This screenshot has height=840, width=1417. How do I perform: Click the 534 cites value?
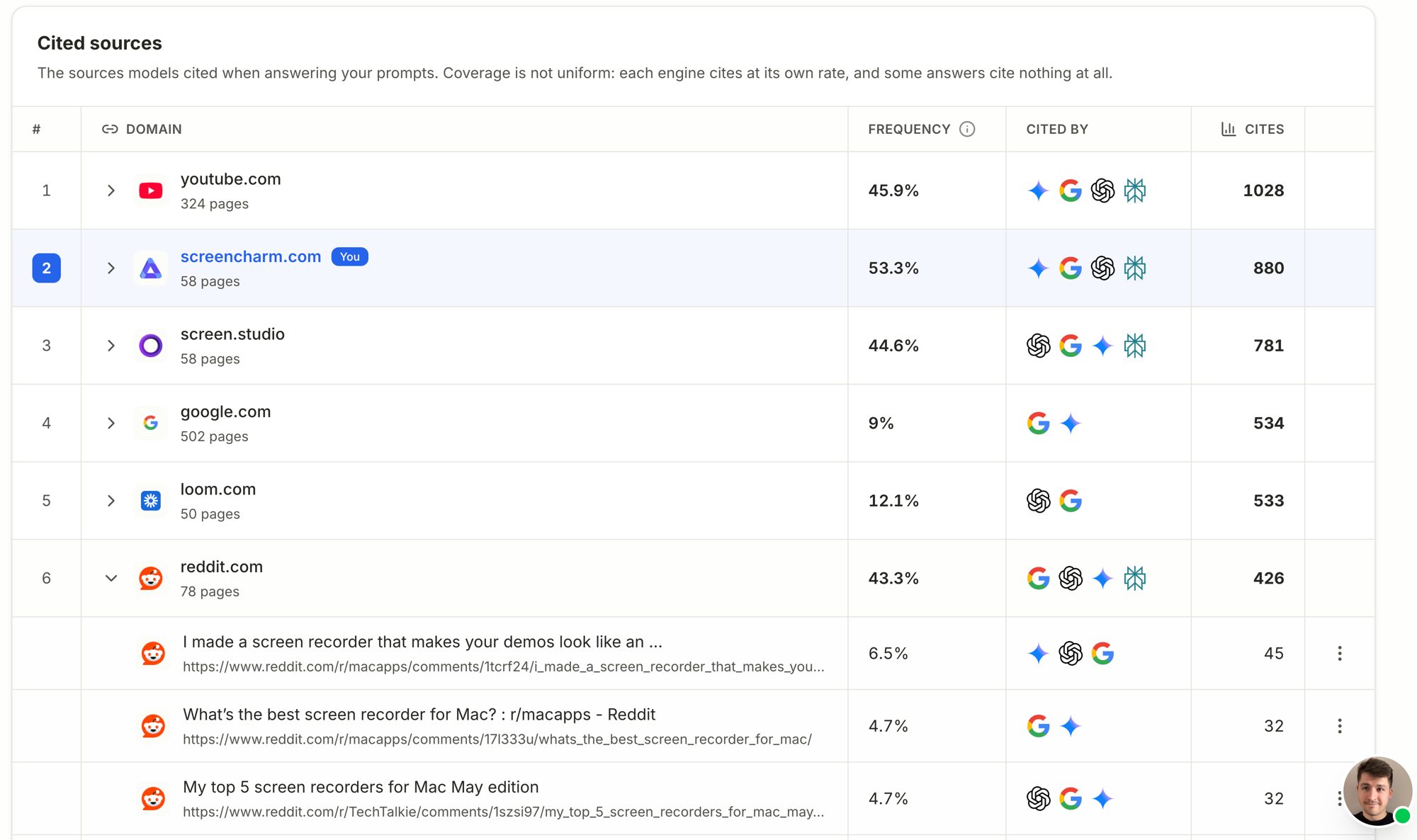tap(1268, 423)
